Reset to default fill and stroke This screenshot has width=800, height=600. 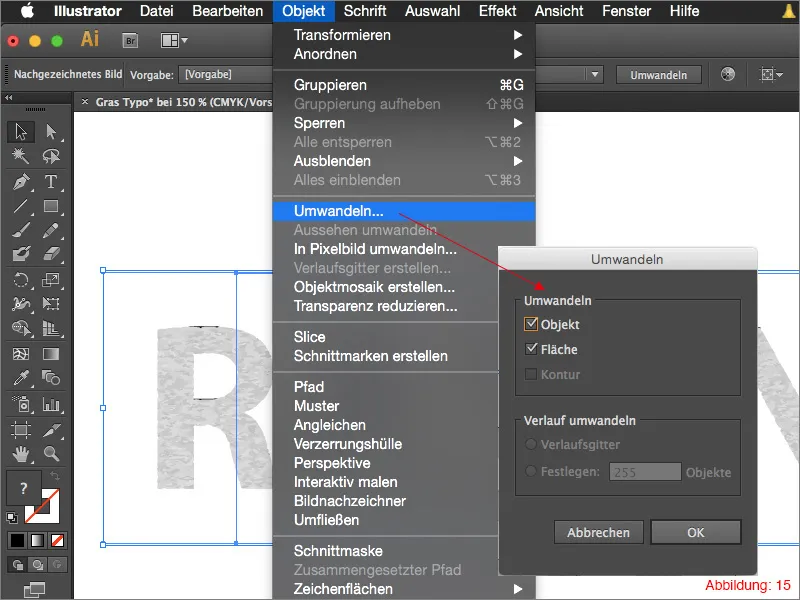pyautogui.click(x=11, y=518)
